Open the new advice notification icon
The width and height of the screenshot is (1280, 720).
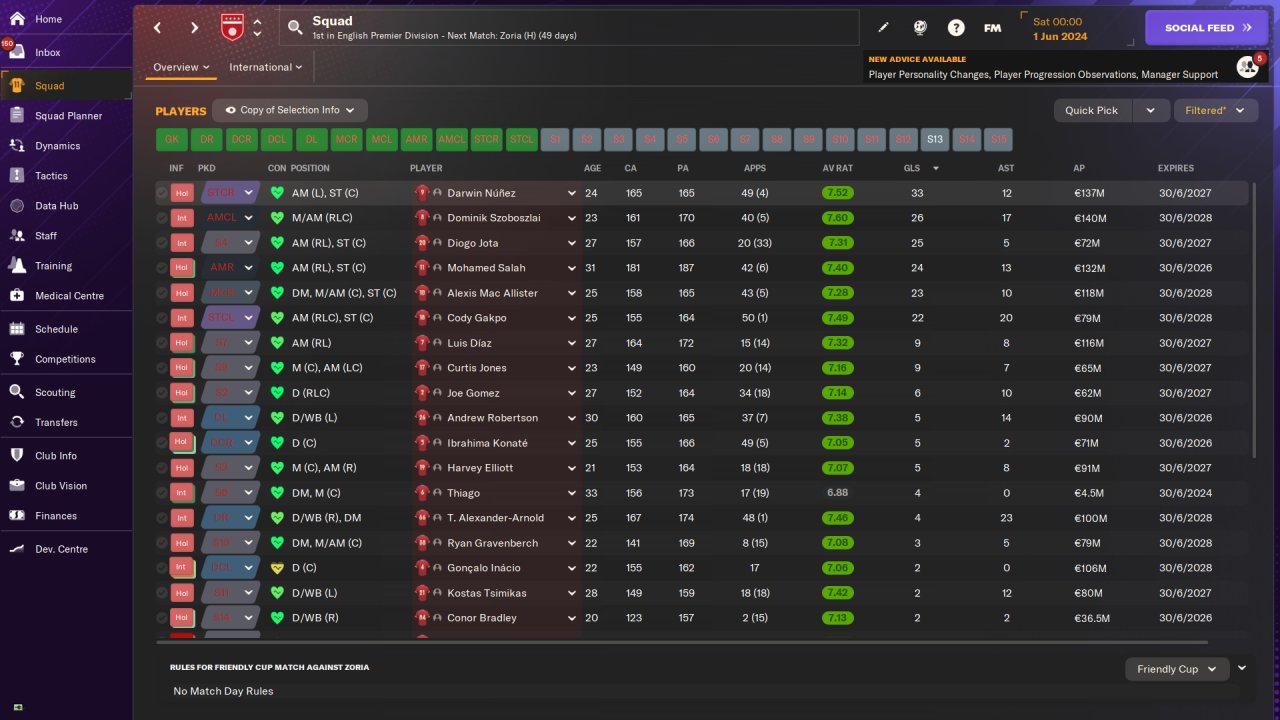tap(1247, 67)
